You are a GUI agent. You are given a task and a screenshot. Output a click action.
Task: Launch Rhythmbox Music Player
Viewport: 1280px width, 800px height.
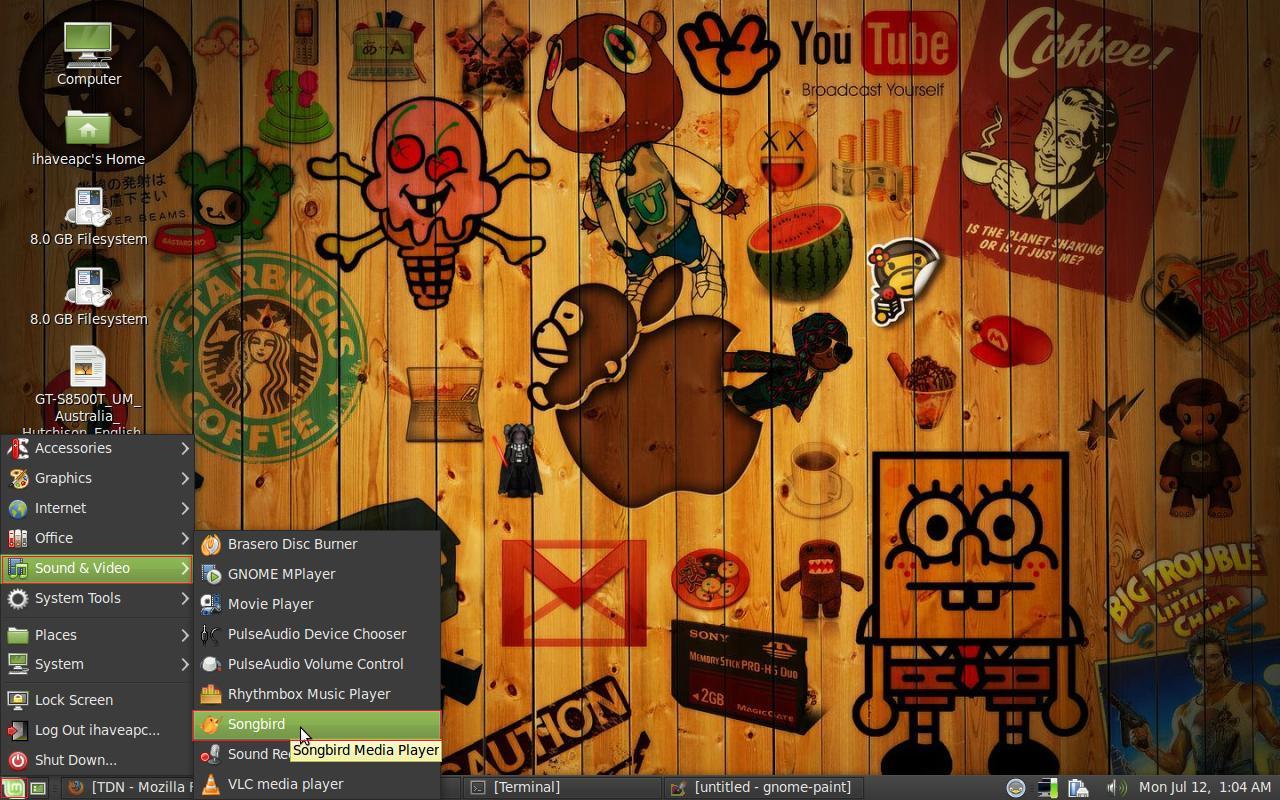pyautogui.click(x=317, y=694)
